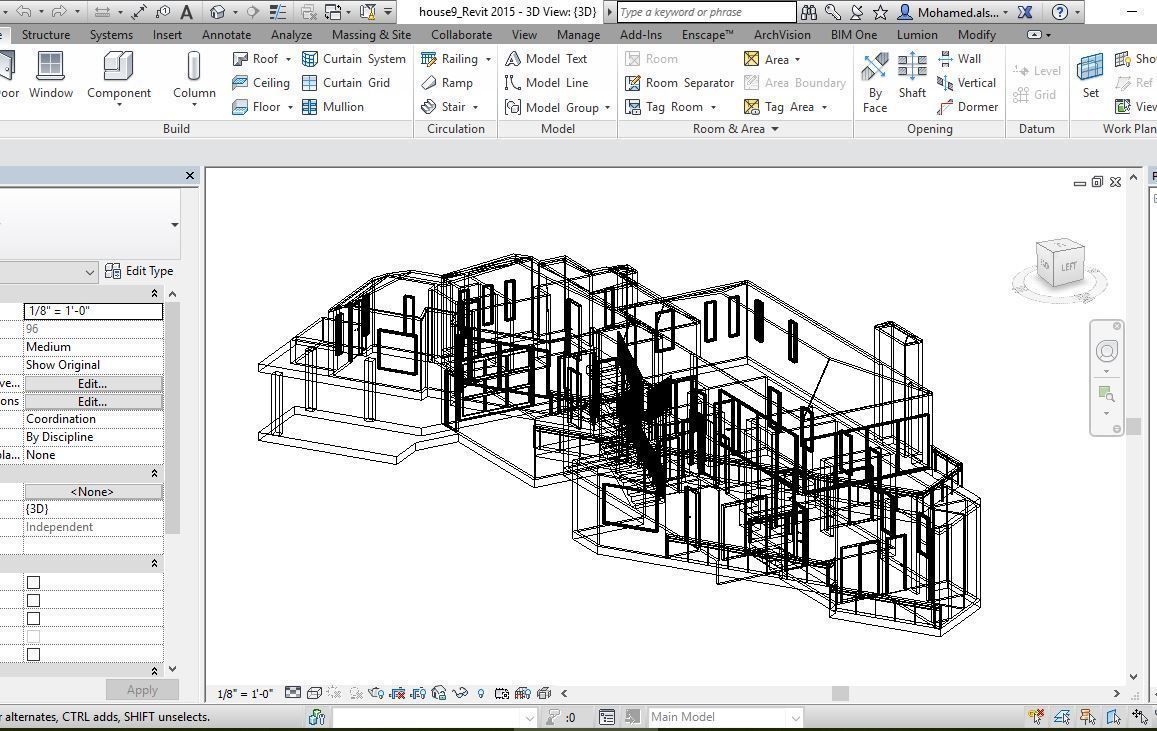Switch to the Collaborate tab
Viewport: 1157px width, 731px height.
[x=461, y=35]
